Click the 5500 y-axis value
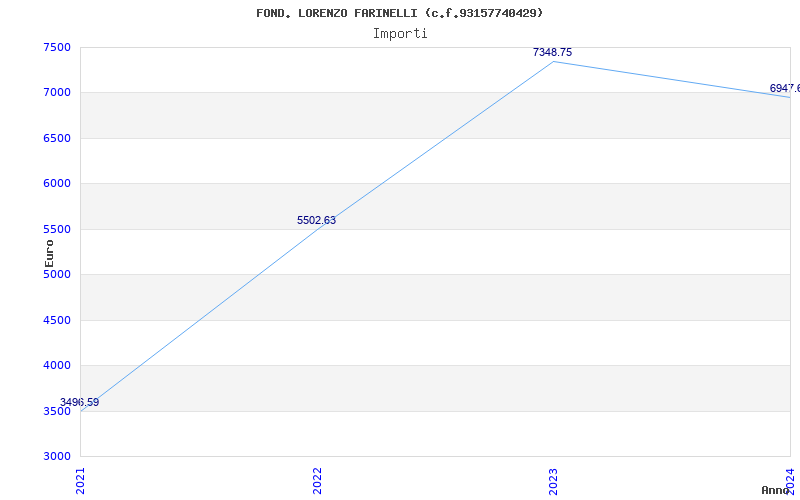Screen dimensions: 800x500 click(x=57, y=229)
